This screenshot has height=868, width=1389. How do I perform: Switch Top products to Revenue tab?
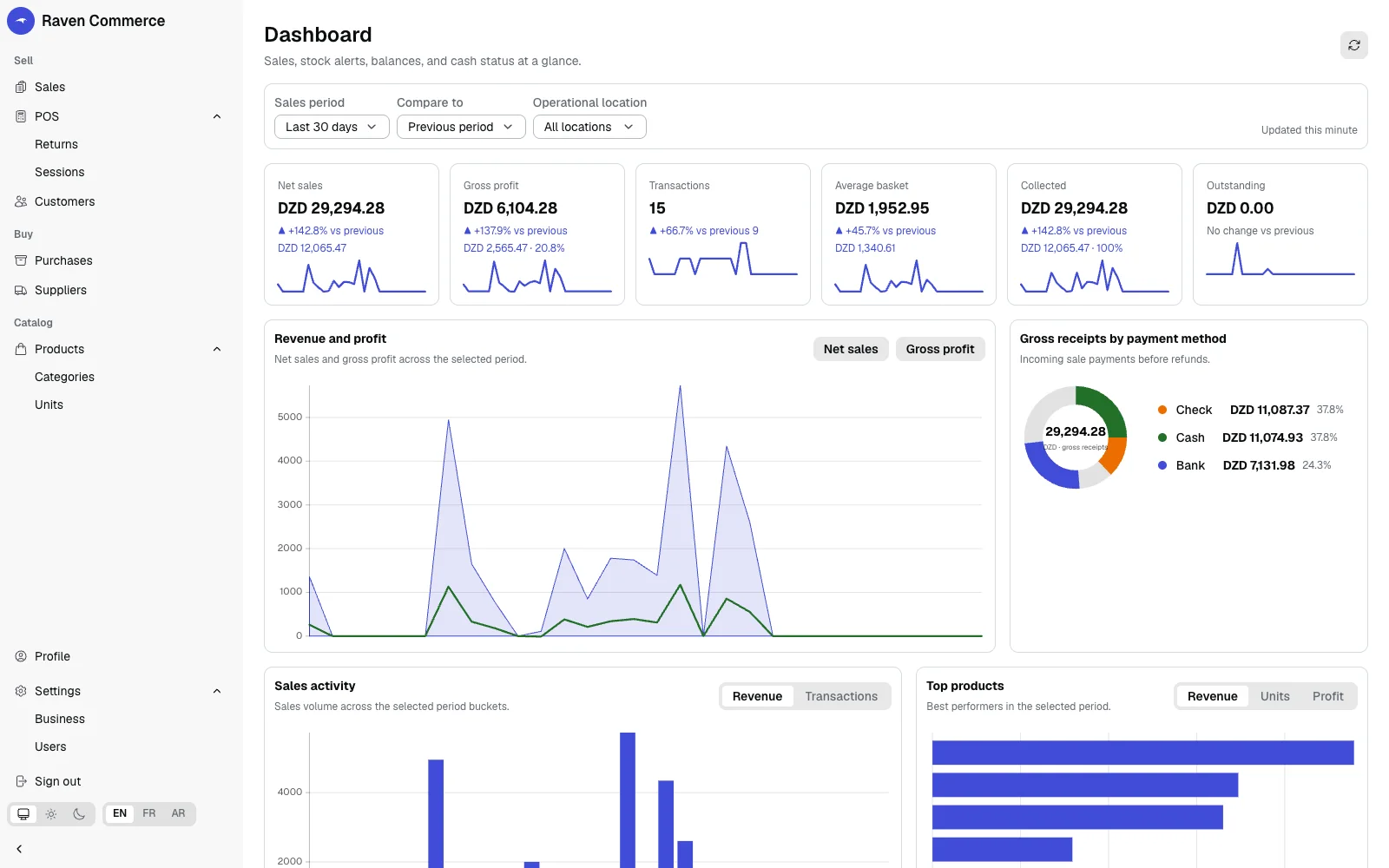click(1212, 696)
